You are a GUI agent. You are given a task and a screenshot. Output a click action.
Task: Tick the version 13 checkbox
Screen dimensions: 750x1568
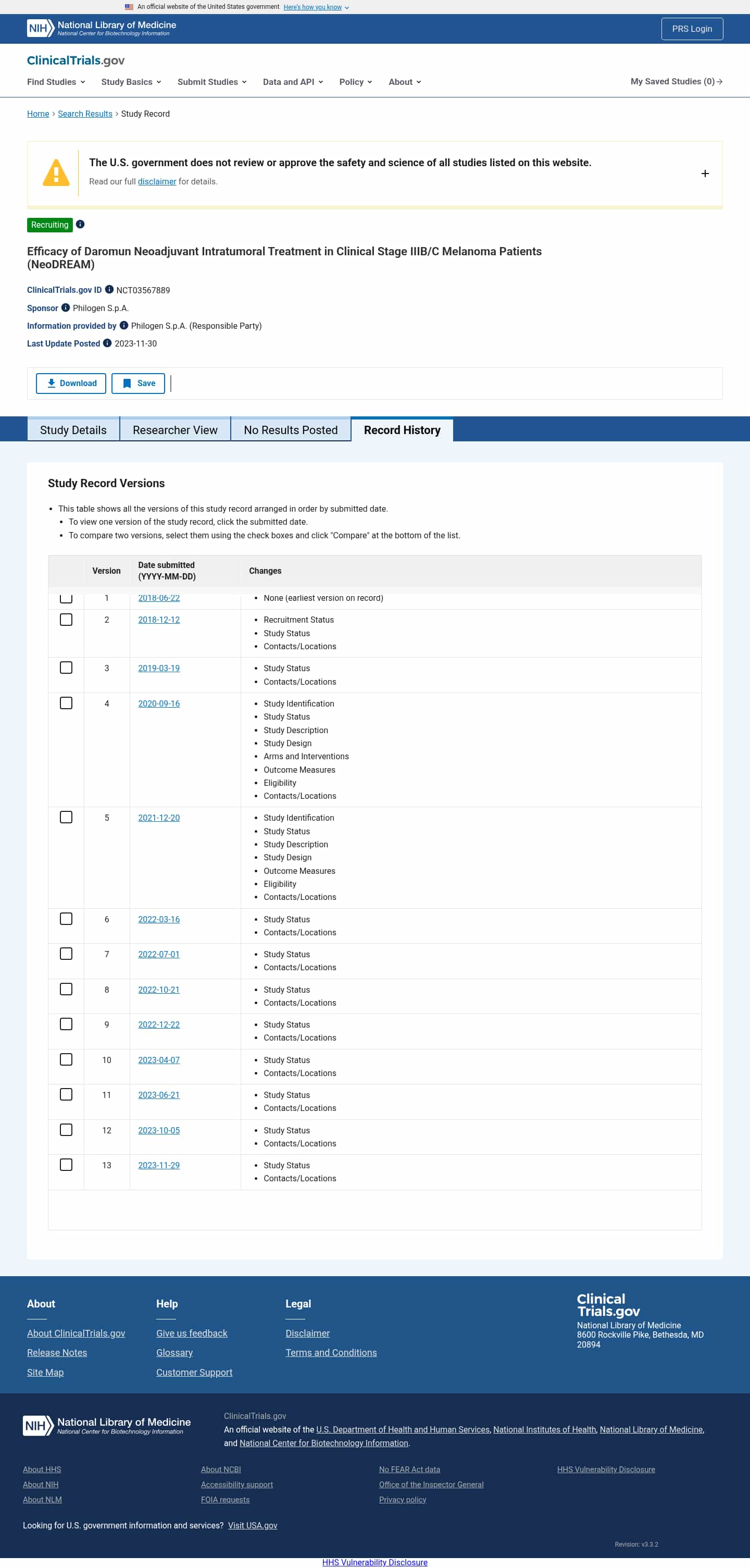pyautogui.click(x=66, y=1165)
